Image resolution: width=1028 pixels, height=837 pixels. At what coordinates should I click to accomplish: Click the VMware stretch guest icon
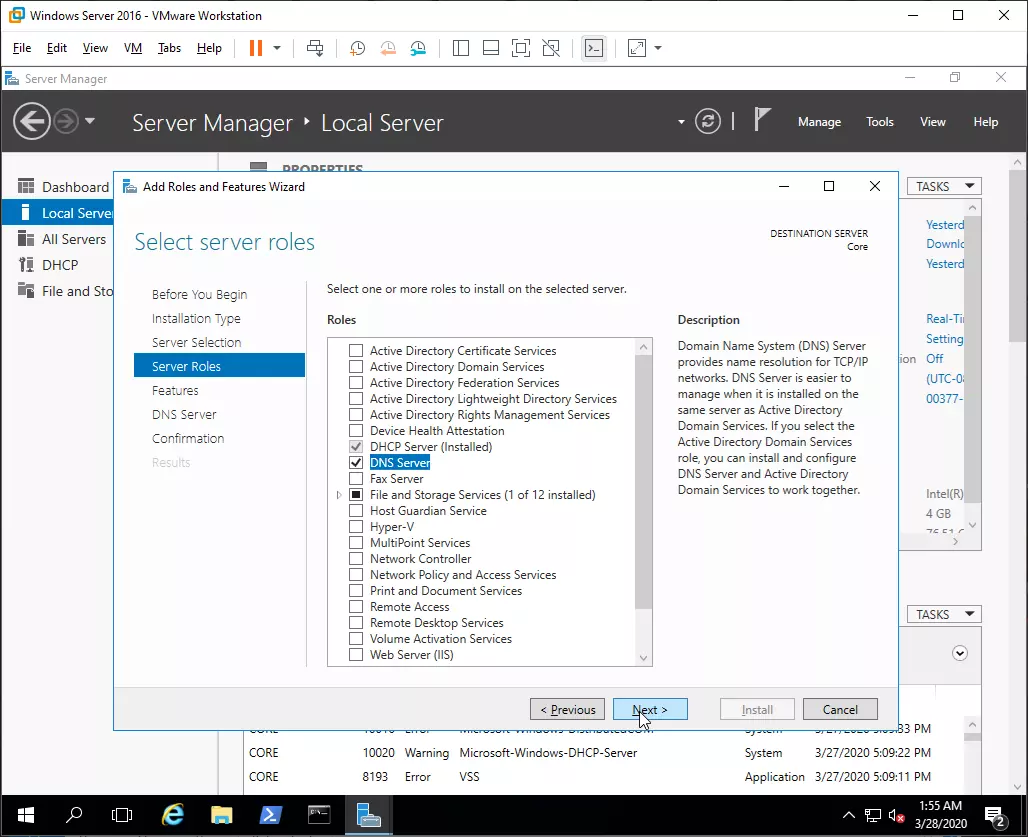pyautogui.click(x=637, y=48)
